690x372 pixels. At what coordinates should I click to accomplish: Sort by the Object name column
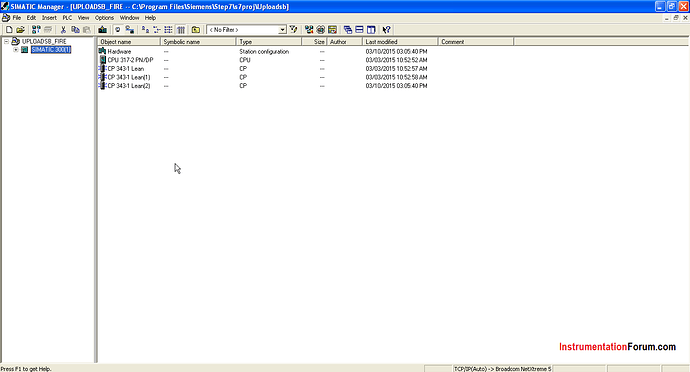(x=129, y=42)
